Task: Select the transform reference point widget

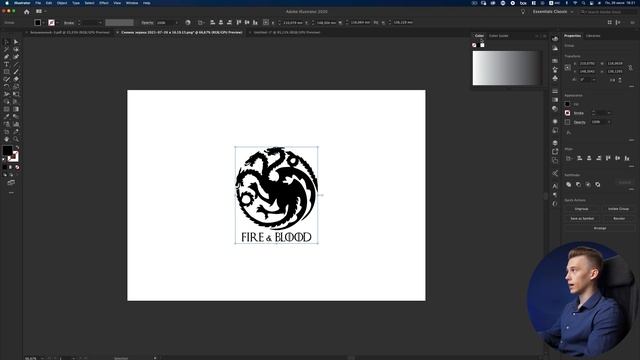Action: (568, 67)
